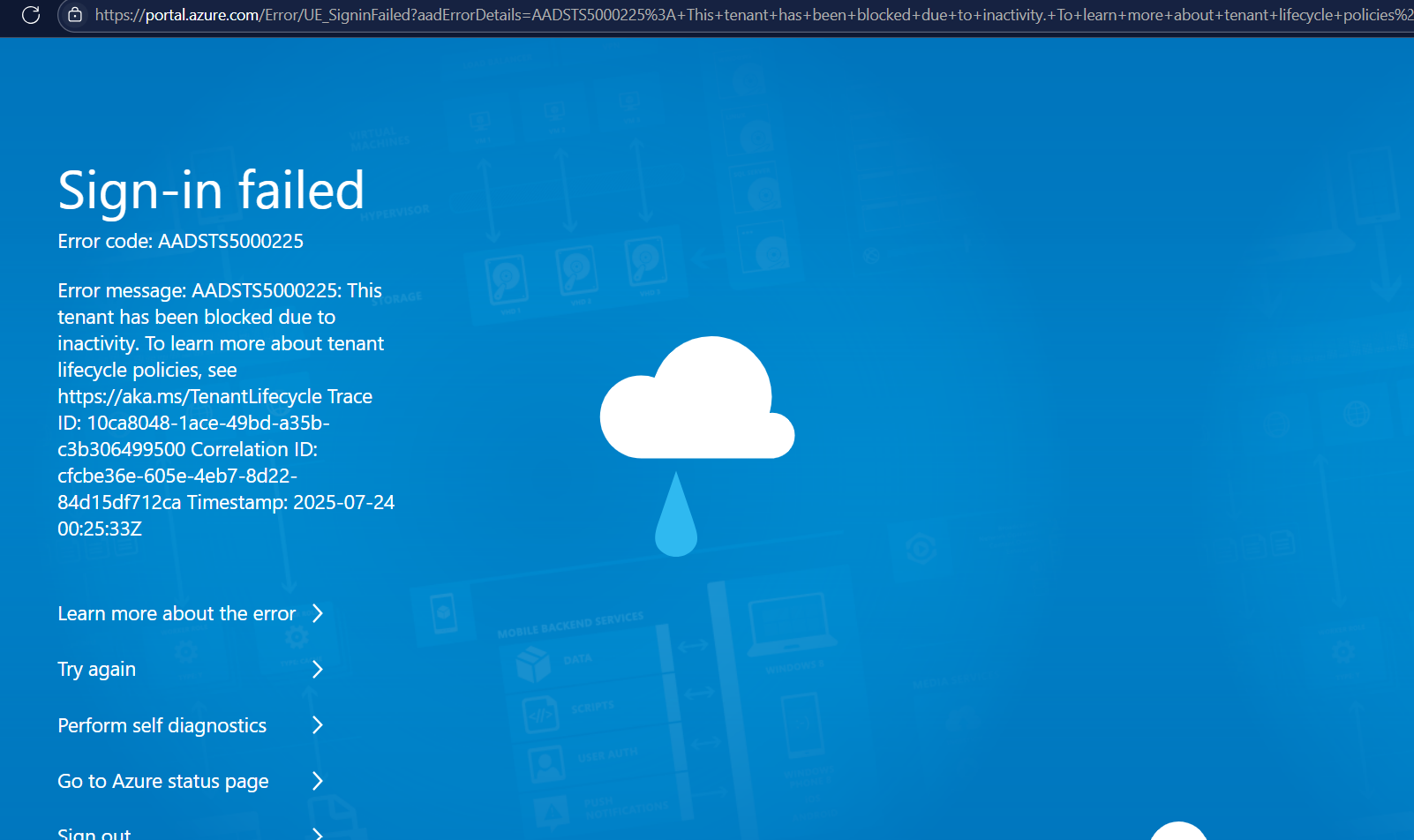The width and height of the screenshot is (1414, 840).
Task: Open Learn more about the error
Action: [x=176, y=613]
